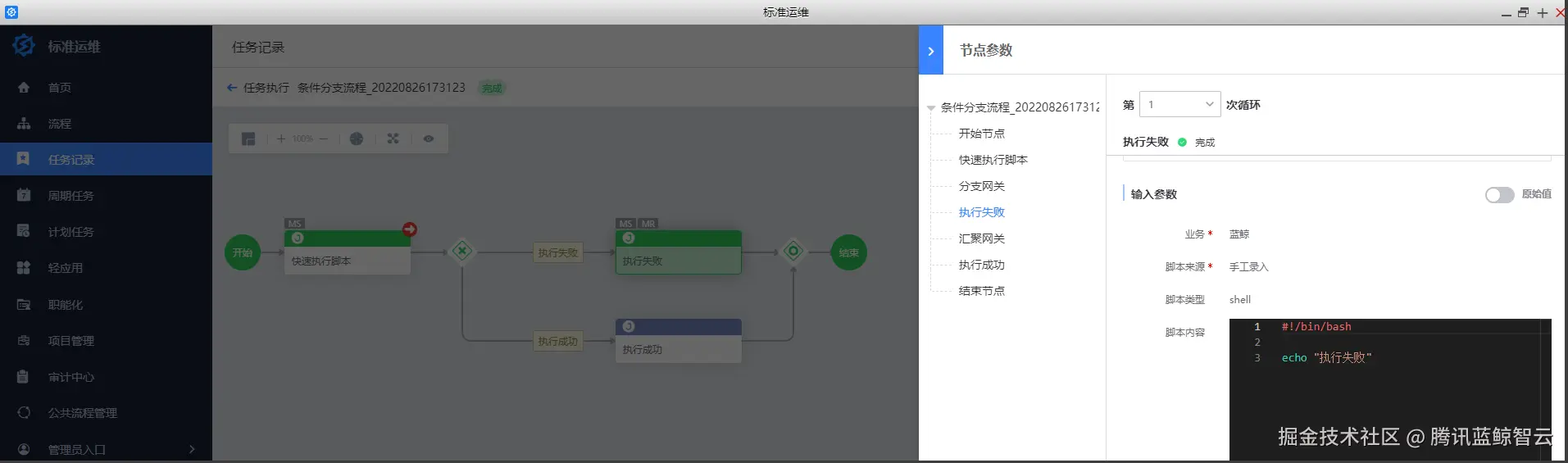Select the 快速执行脚本 node on canvas
This screenshot has width=1568, height=463.
[x=348, y=252]
